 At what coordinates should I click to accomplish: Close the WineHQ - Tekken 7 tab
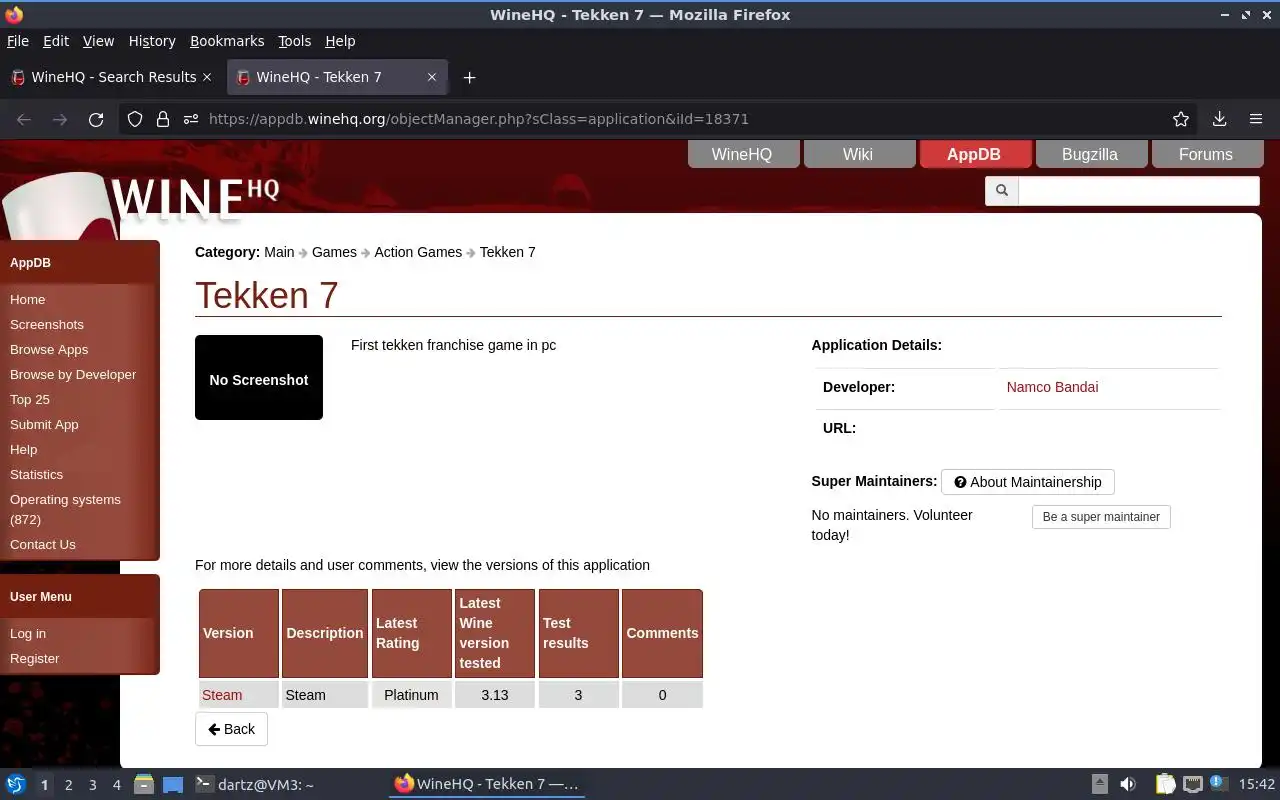click(432, 77)
